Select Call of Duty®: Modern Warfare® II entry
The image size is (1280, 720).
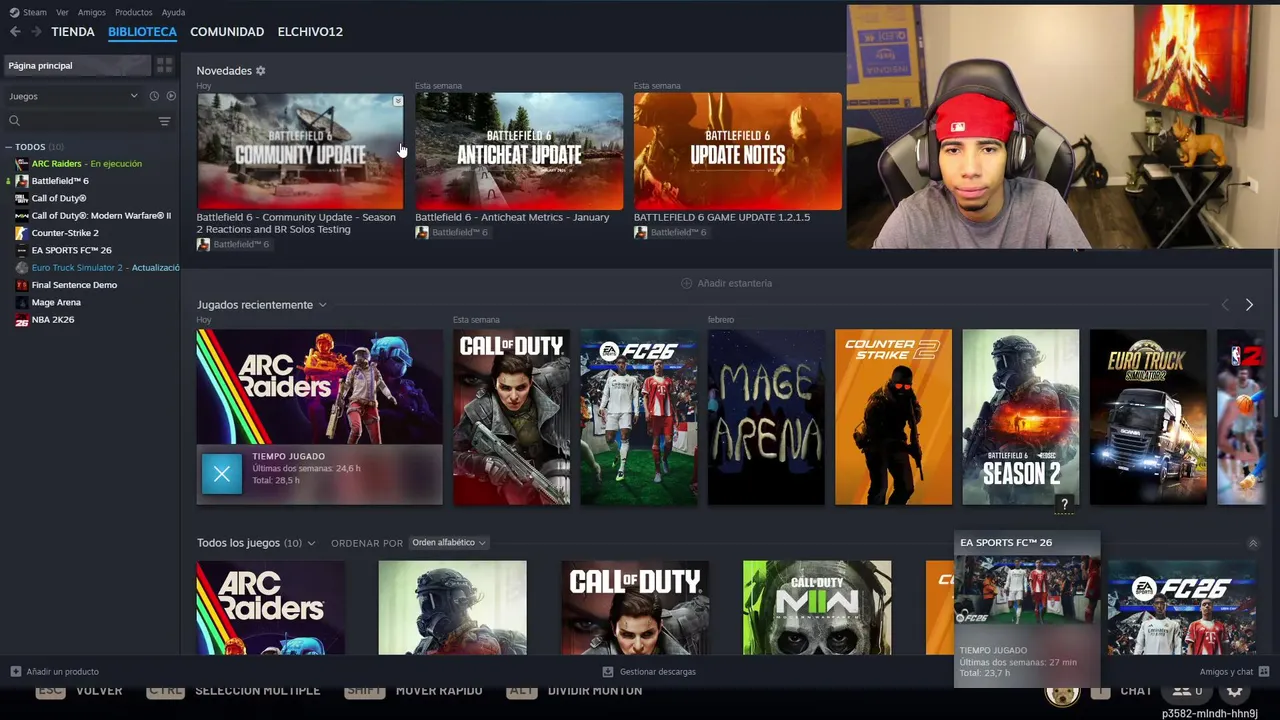point(101,216)
